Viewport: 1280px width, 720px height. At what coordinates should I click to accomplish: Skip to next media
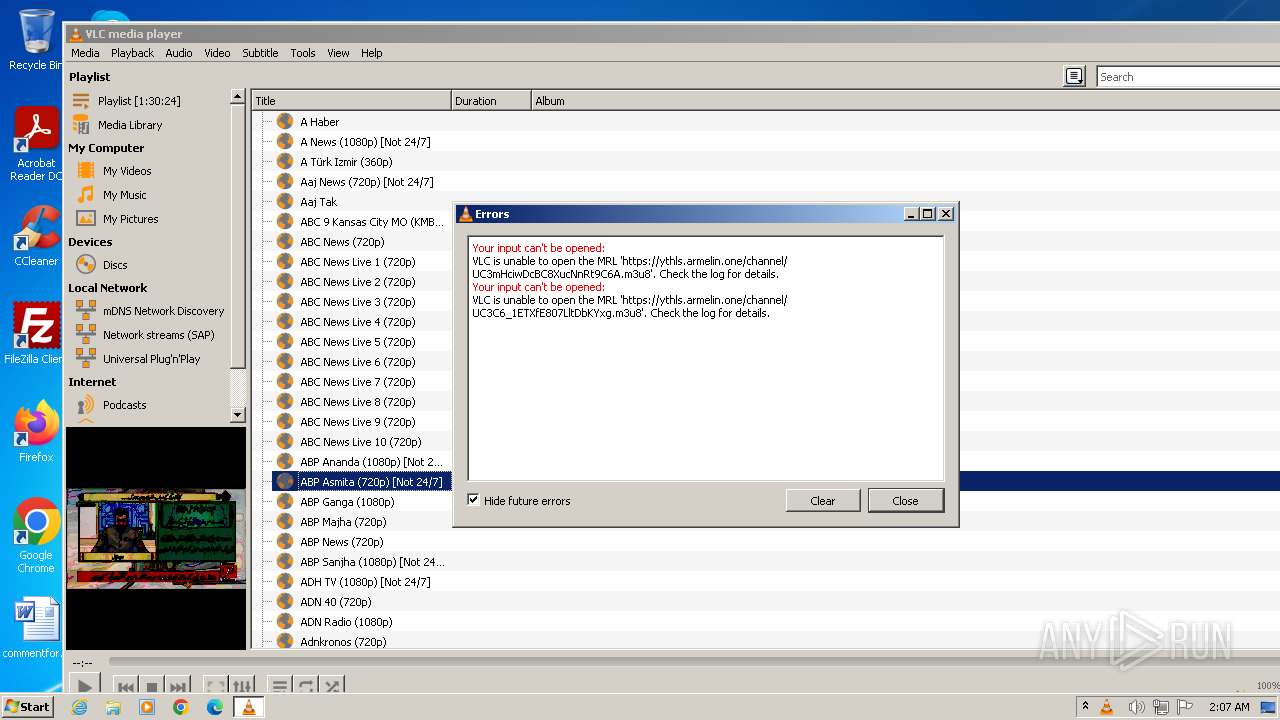(178, 687)
